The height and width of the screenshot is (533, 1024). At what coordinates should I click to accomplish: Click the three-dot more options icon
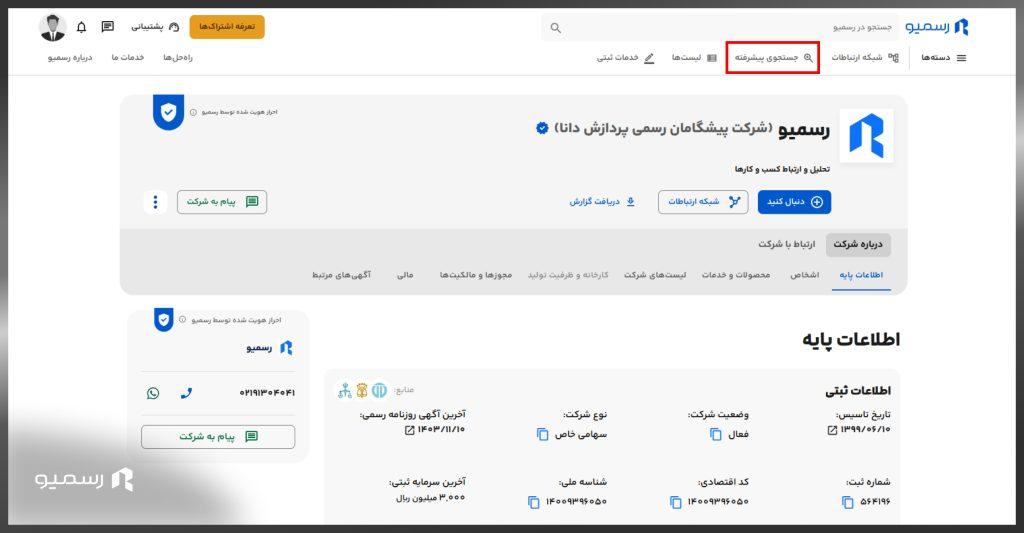pyautogui.click(x=155, y=202)
